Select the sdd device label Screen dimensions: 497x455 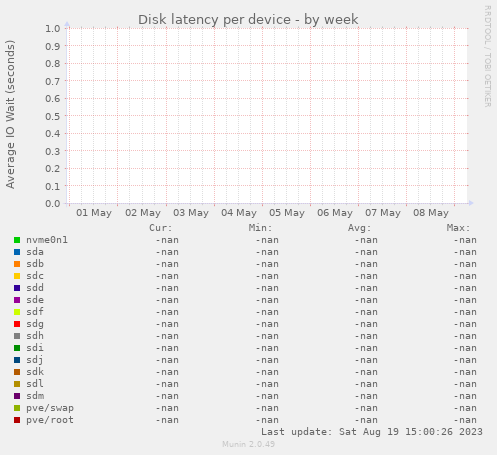click(x=35, y=288)
